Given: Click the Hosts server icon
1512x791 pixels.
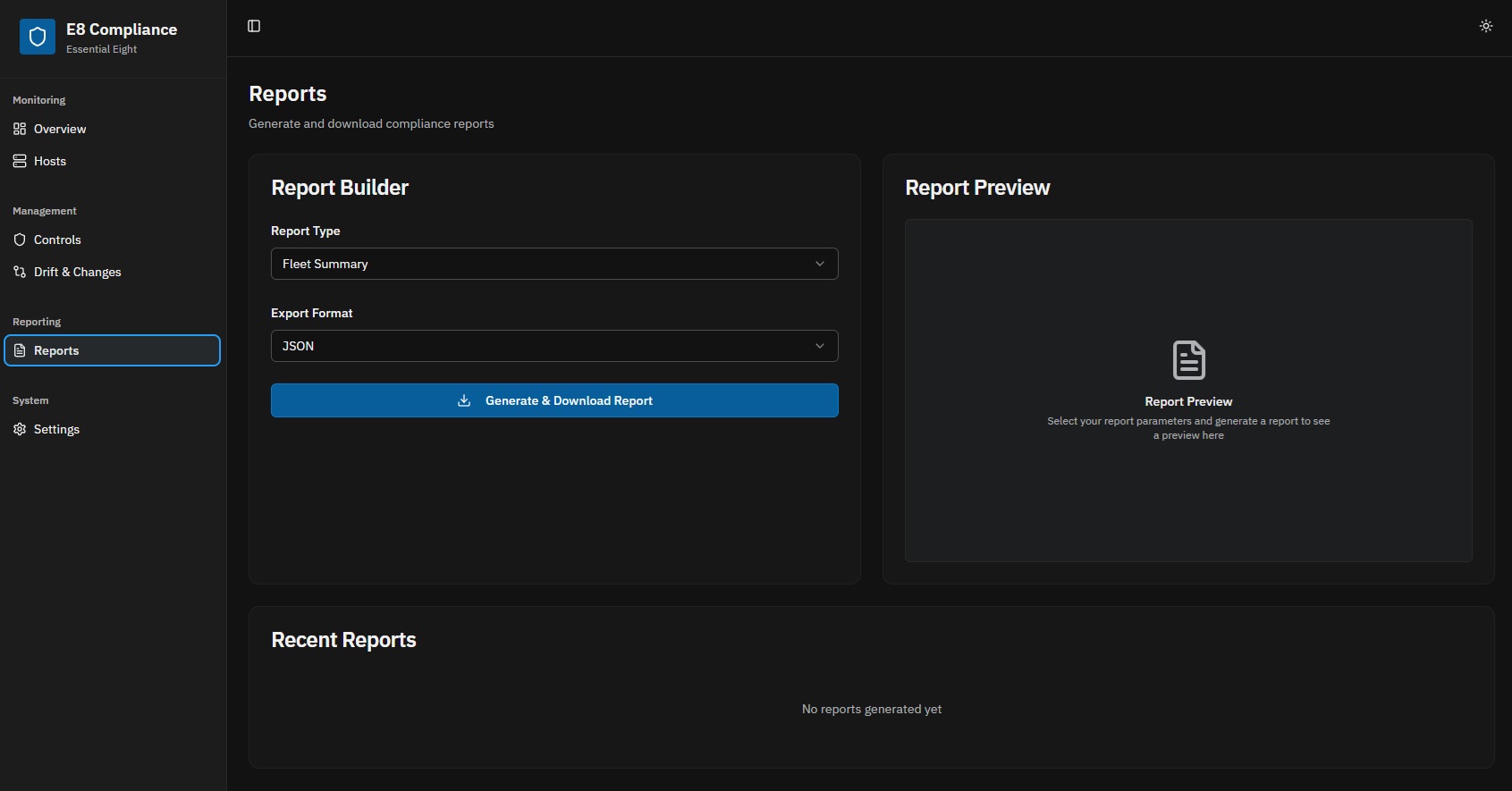Looking at the screenshot, I should (20, 161).
